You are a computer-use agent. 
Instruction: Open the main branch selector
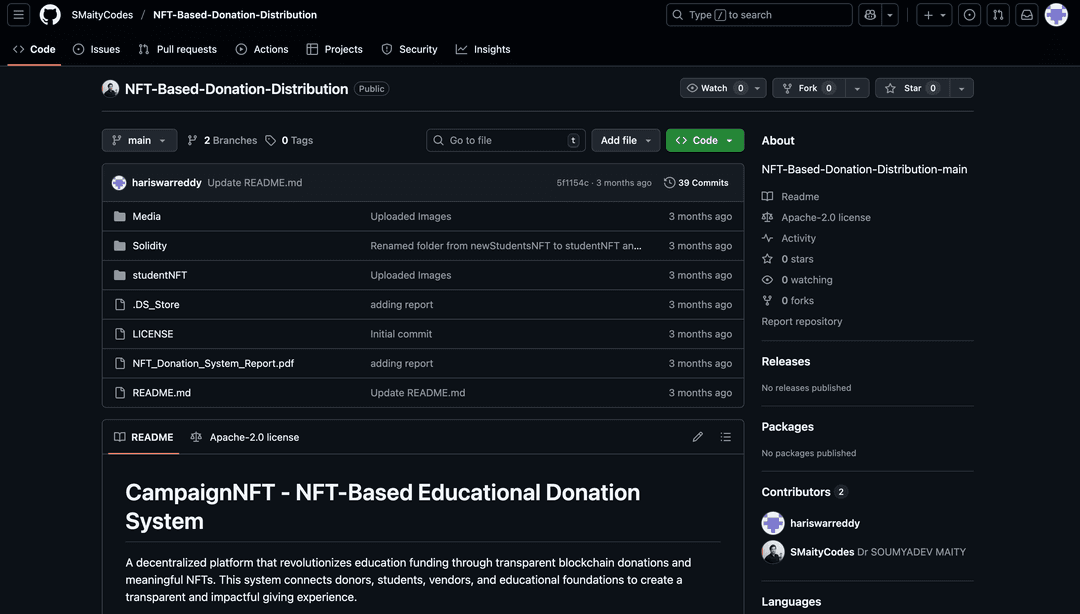(x=139, y=140)
